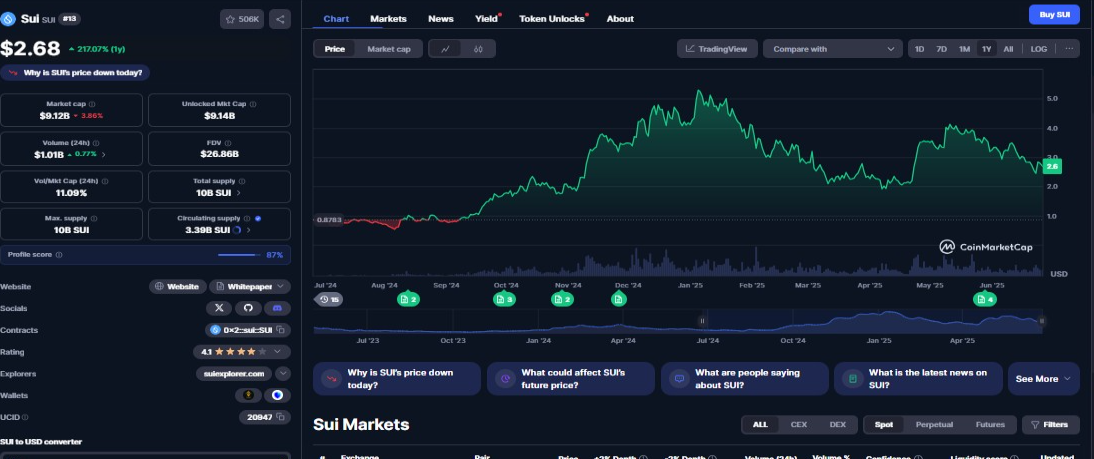Switch to line chart type icon
The image size is (1094, 459).
[x=446, y=49]
